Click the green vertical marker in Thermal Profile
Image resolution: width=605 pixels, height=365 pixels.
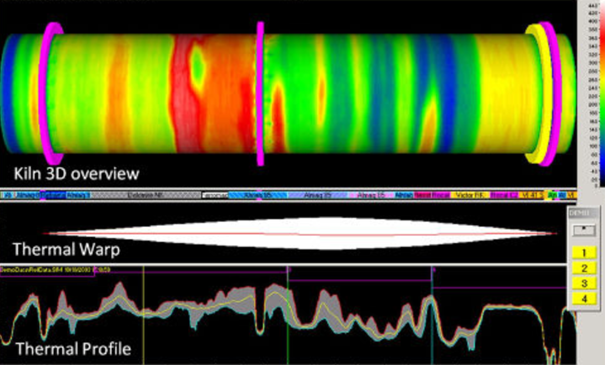coord(287,315)
